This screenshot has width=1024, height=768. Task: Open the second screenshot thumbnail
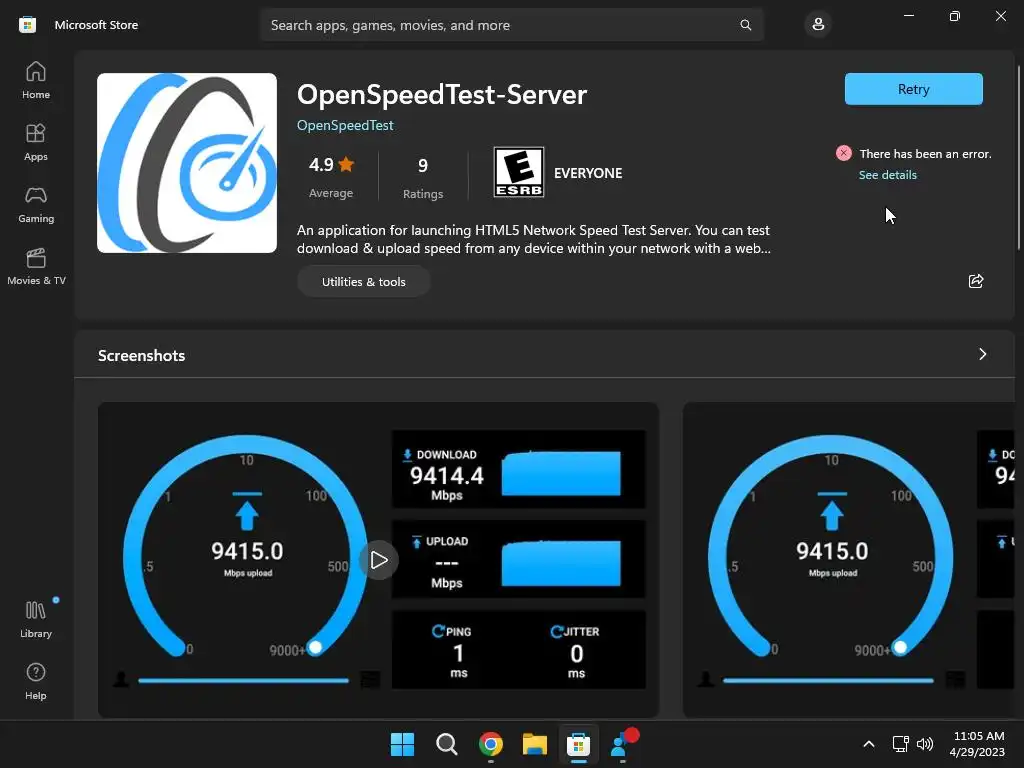click(x=849, y=560)
